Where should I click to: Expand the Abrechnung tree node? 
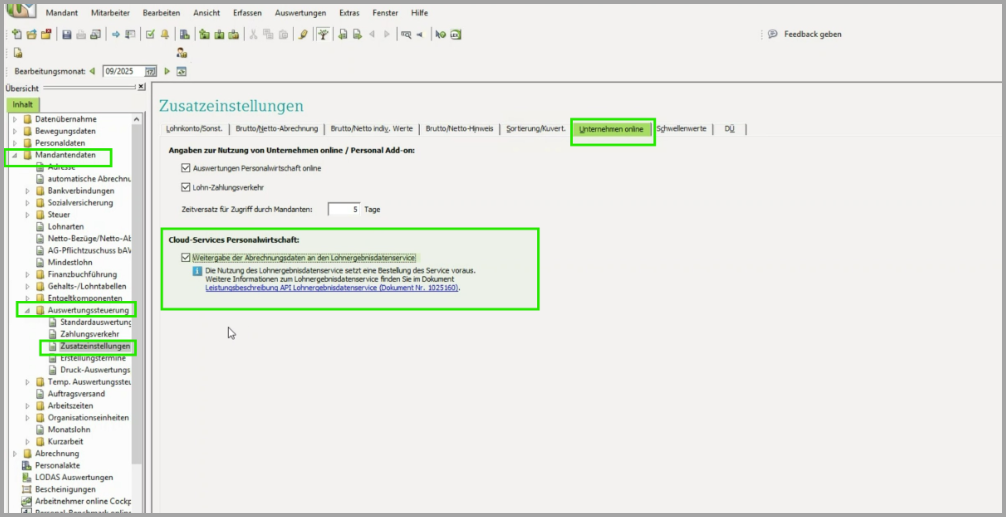(x=14, y=453)
